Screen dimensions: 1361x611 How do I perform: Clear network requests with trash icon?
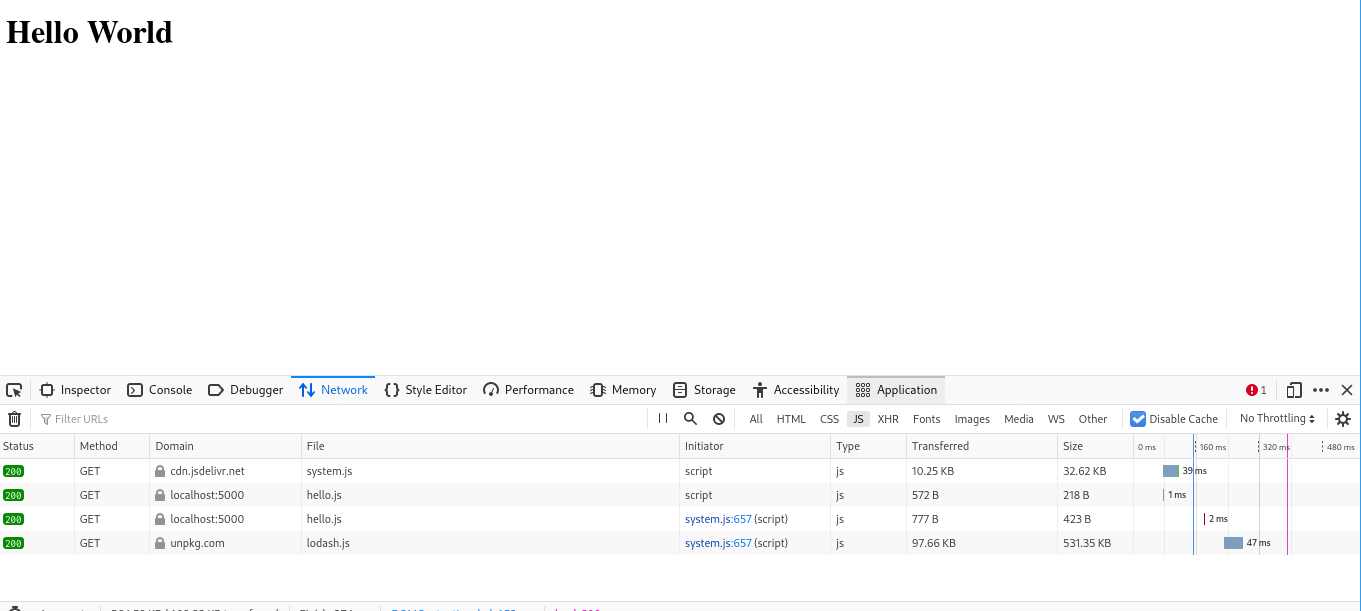pyautogui.click(x=14, y=419)
